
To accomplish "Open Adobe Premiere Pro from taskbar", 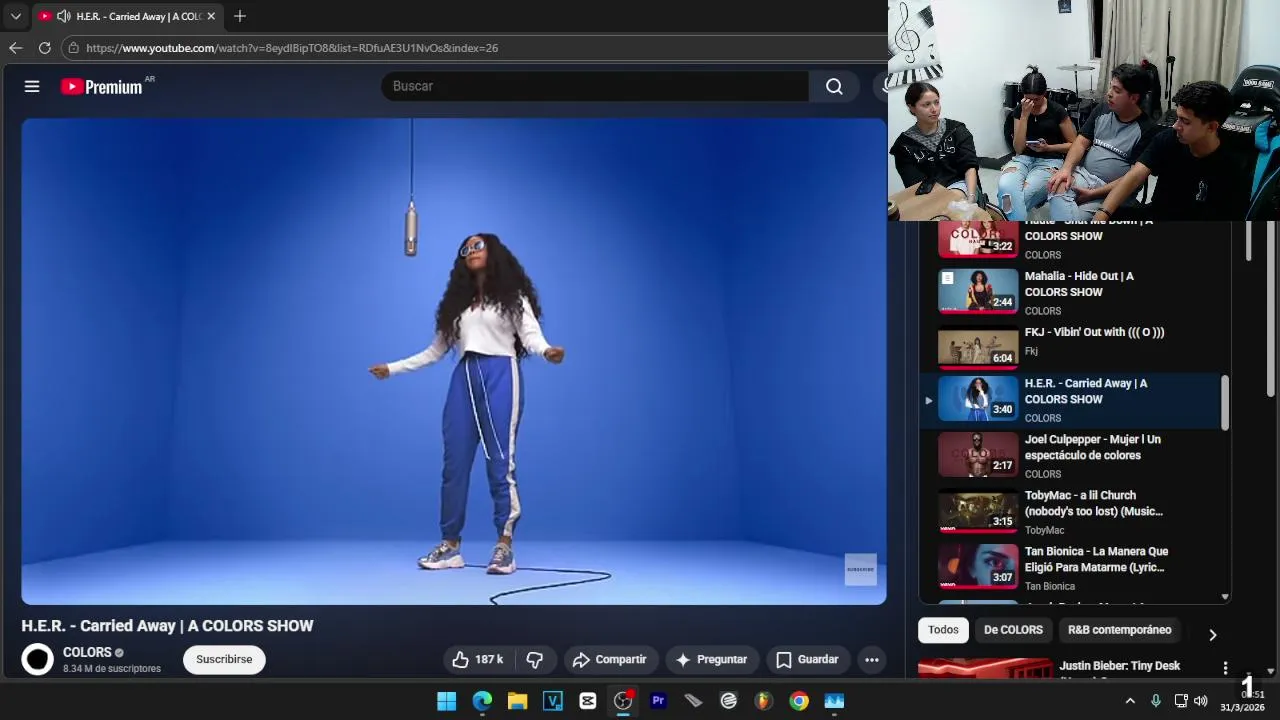I will (658, 701).
